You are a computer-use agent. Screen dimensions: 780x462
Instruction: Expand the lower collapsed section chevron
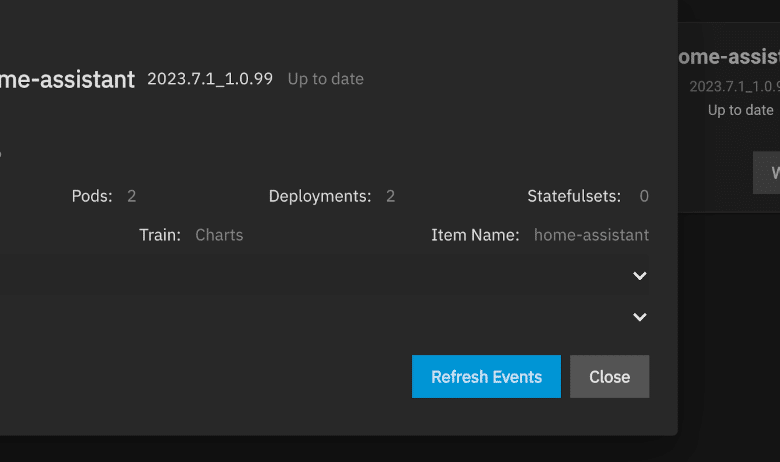click(639, 317)
